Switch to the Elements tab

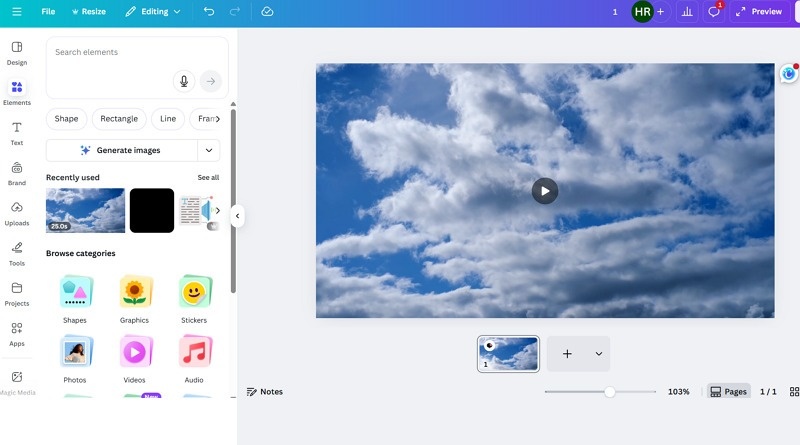(x=17, y=93)
